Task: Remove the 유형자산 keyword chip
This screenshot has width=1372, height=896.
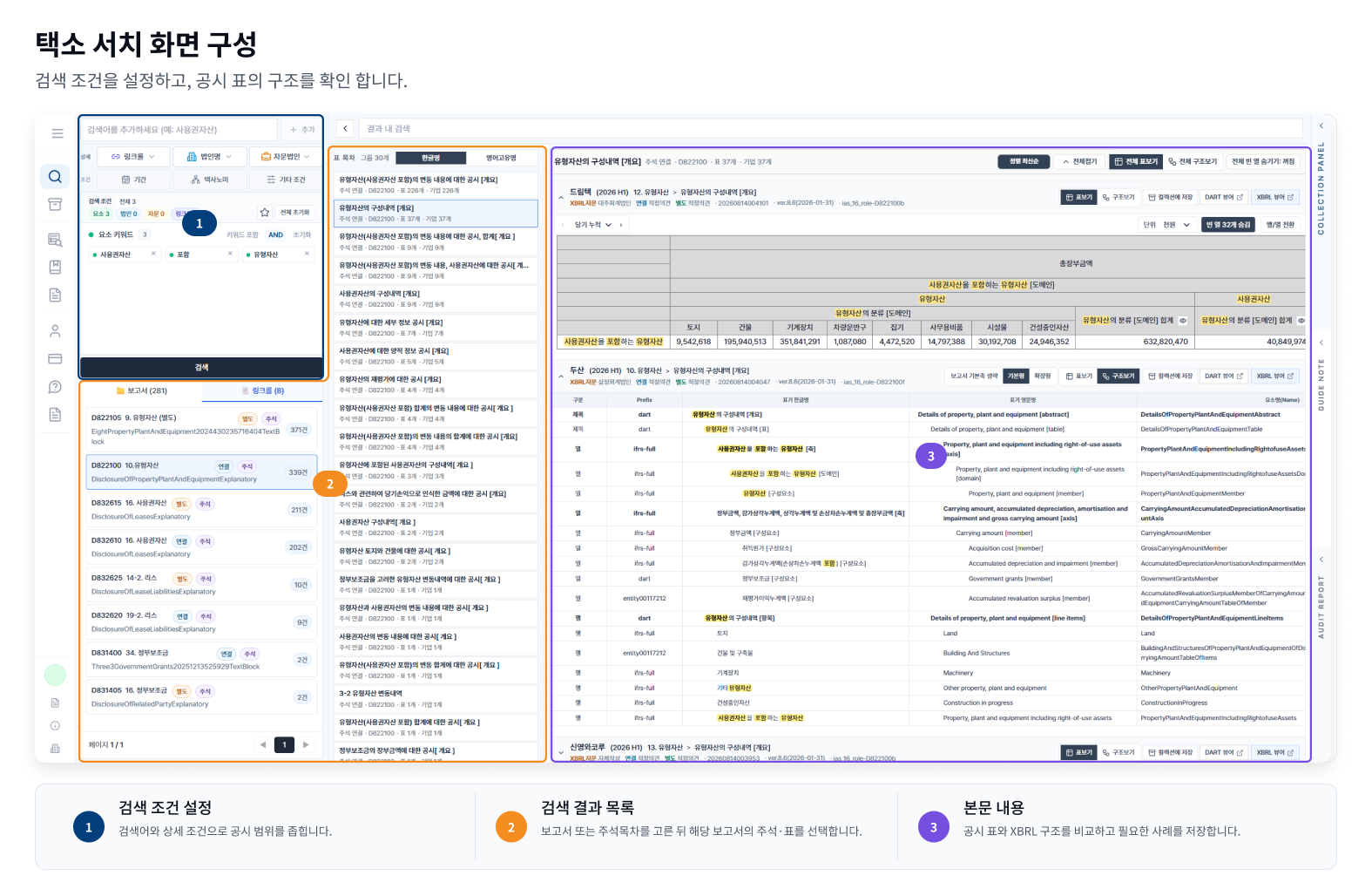Action: pyautogui.click(x=307, y=254)
